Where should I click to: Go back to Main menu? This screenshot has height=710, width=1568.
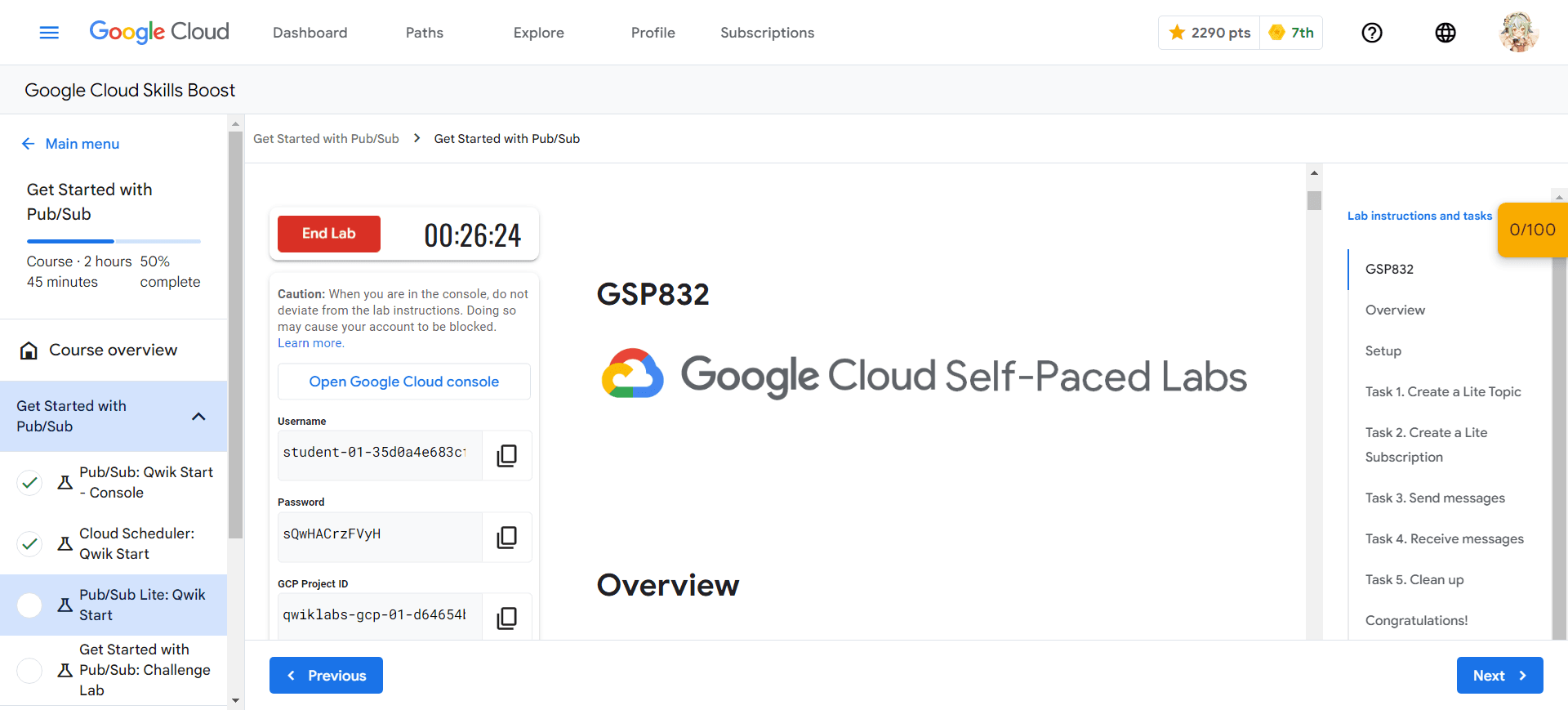tap(82, 144)
